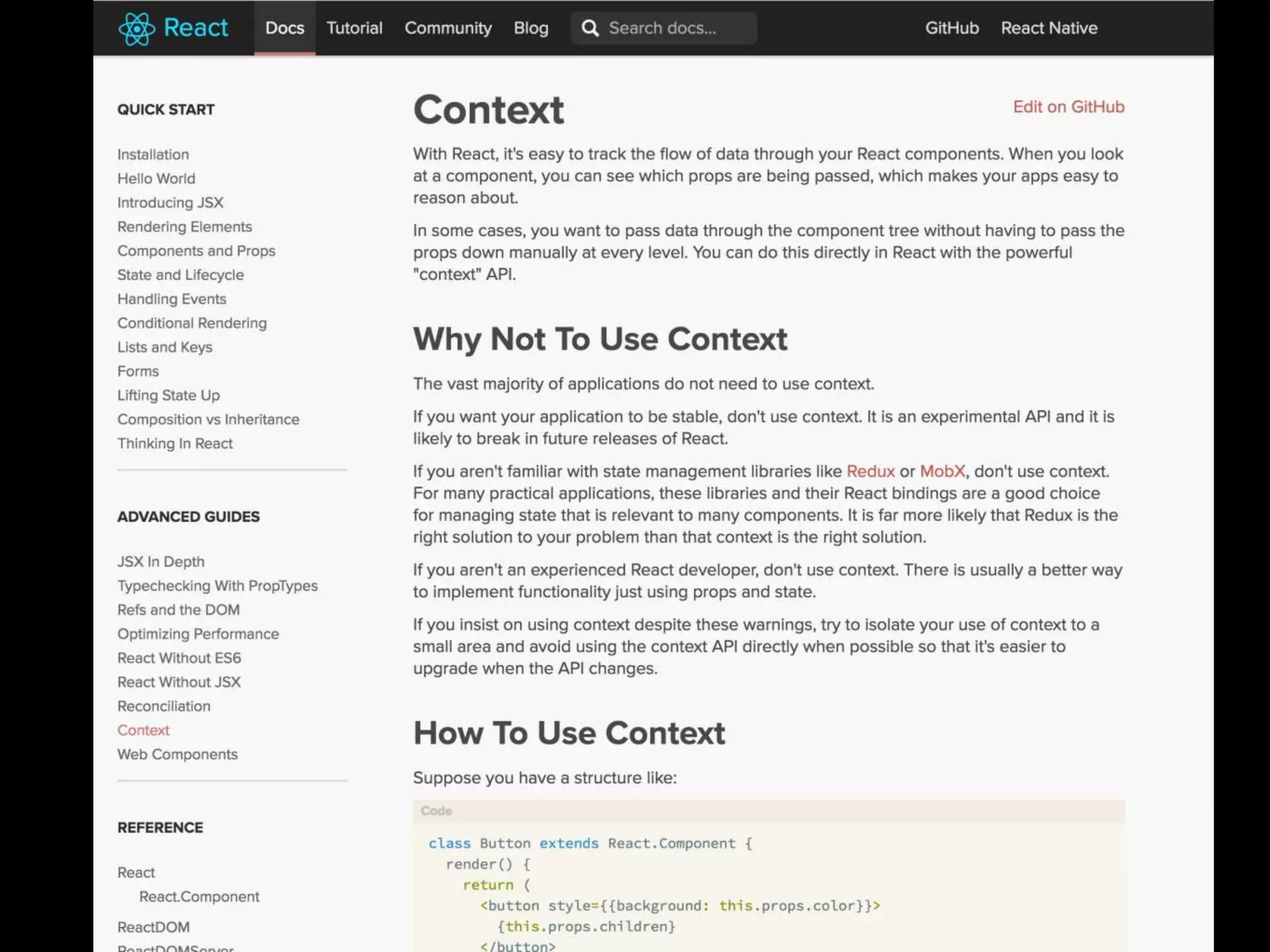
Task: Click the 'class Button extends React.Component' code line
Action: pos(590,844)
